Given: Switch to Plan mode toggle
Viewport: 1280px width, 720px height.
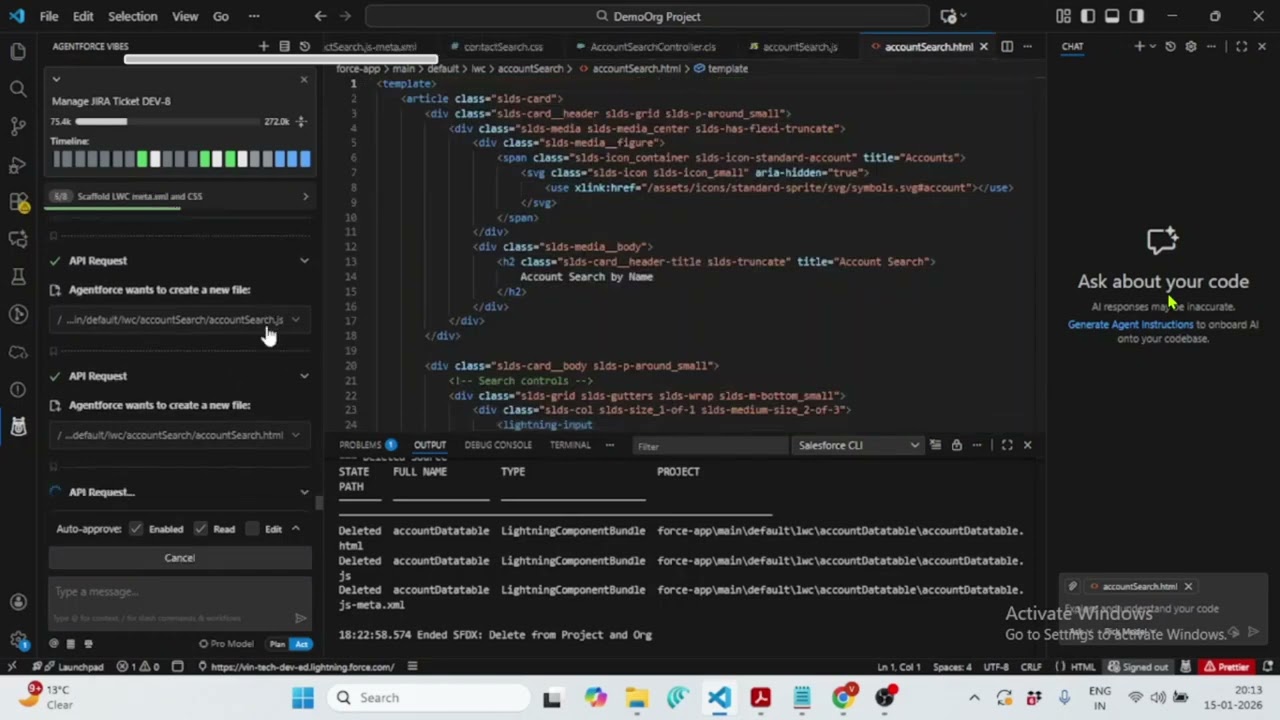Looking at the screenshot, I should click(x=277, y=644).
